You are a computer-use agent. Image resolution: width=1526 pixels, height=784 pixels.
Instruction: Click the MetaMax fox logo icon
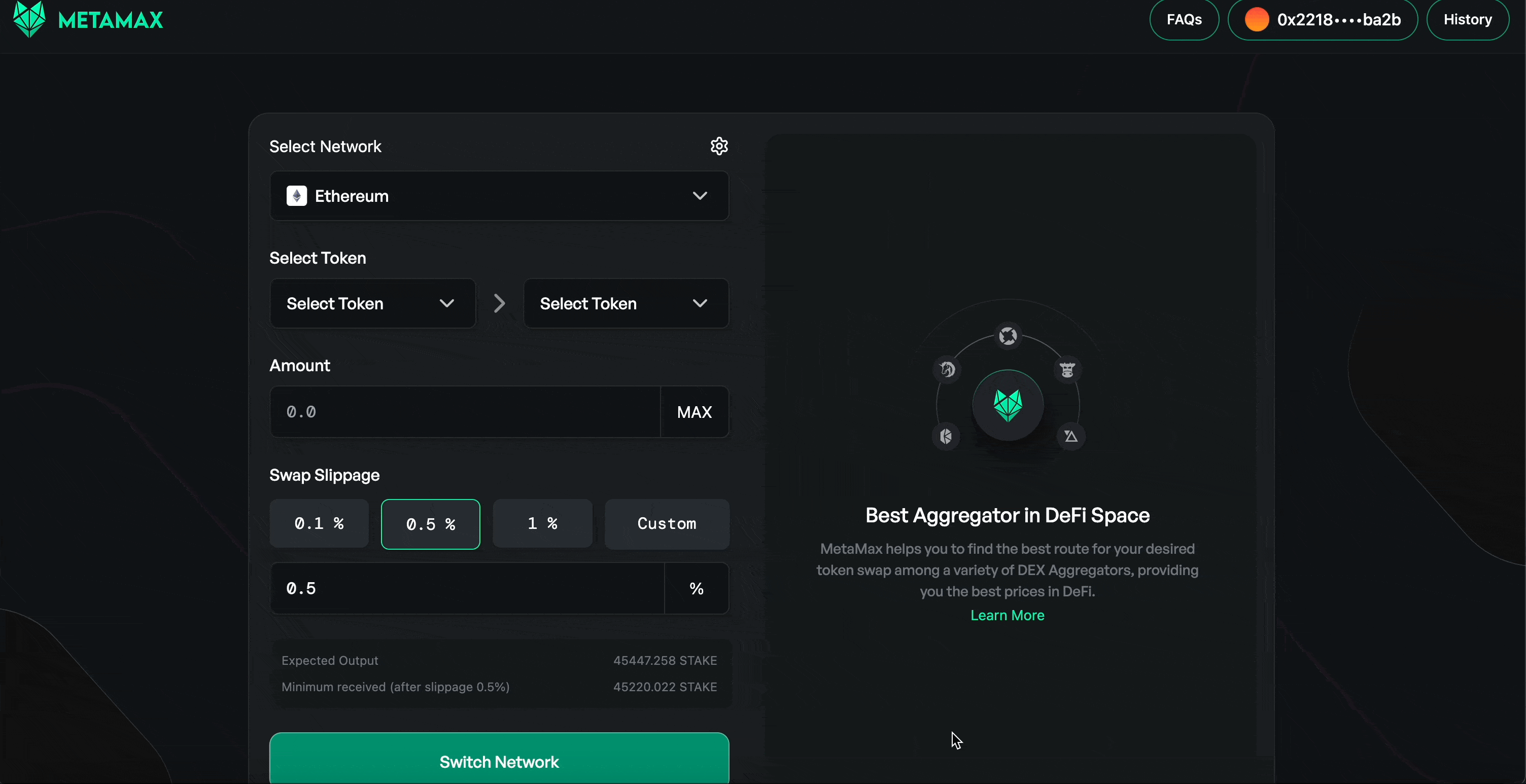29,19
